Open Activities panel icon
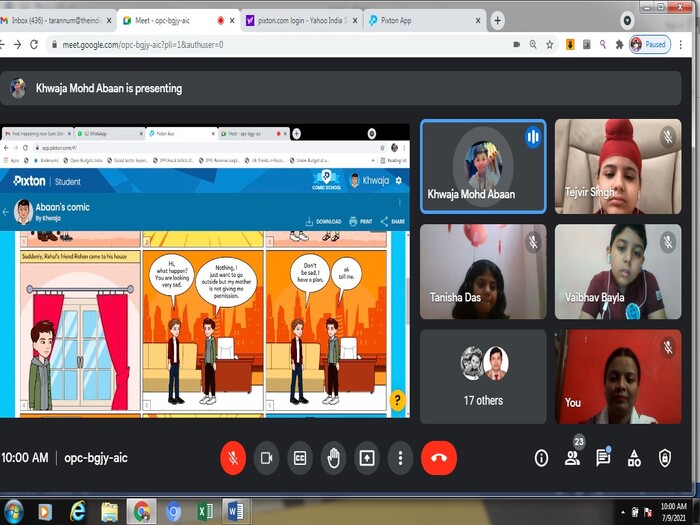The width and height of the screenshot is (700, 525). tap(634, 458)
